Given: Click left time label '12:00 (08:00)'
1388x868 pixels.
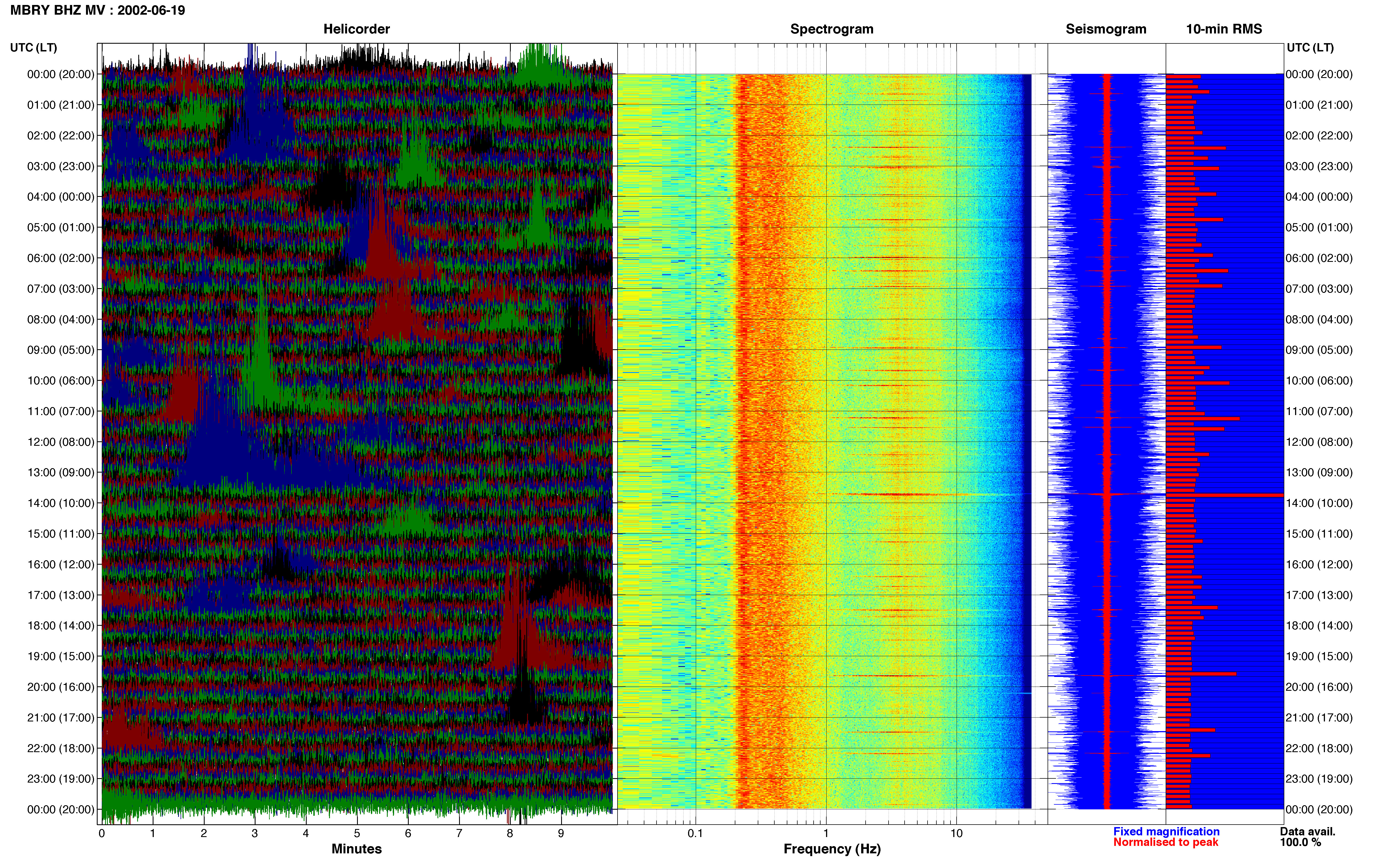Looking at the screenshot, I should point(61,442).
